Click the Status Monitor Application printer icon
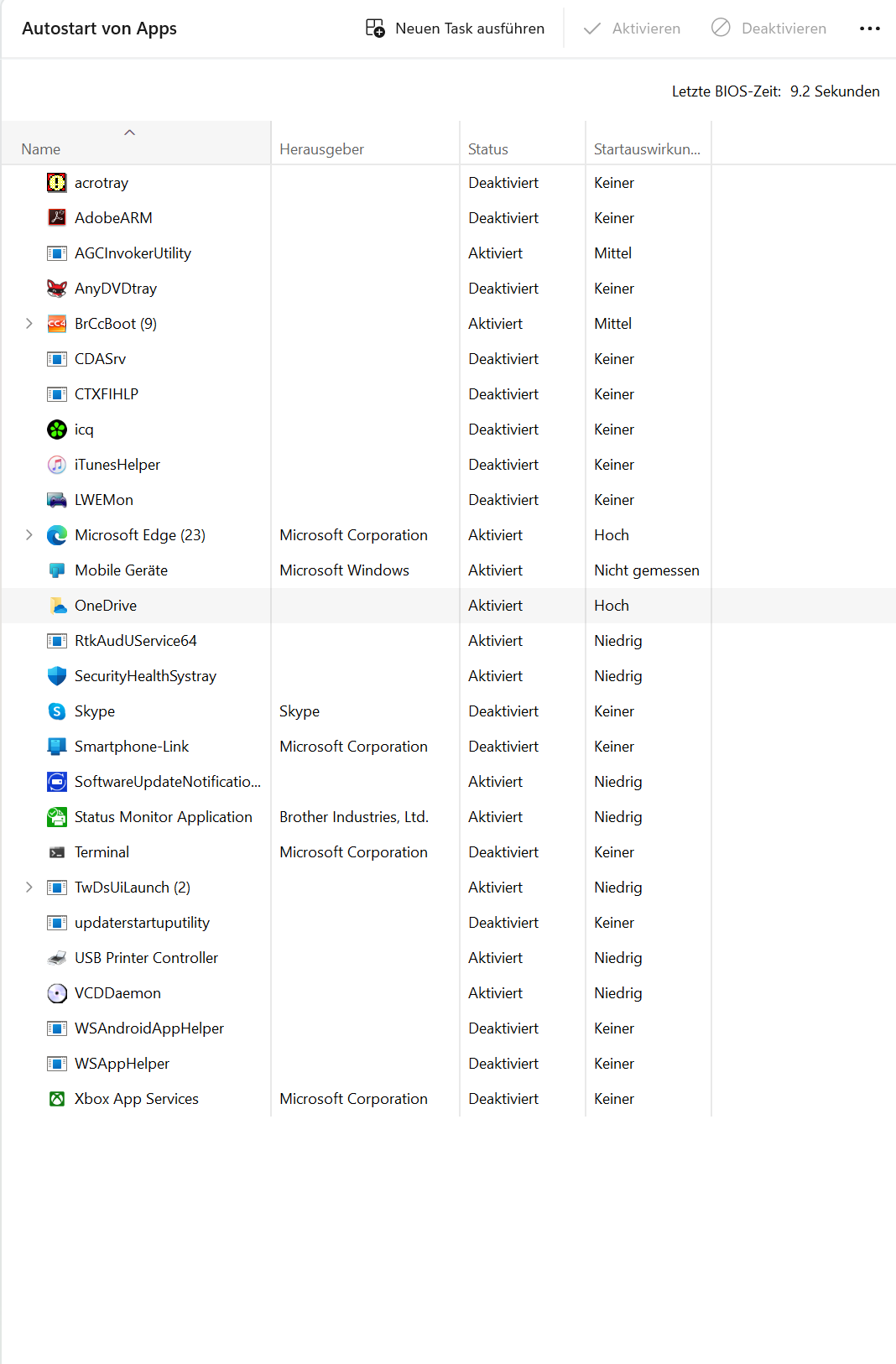 pyautogui.click(x=56, y=817)
